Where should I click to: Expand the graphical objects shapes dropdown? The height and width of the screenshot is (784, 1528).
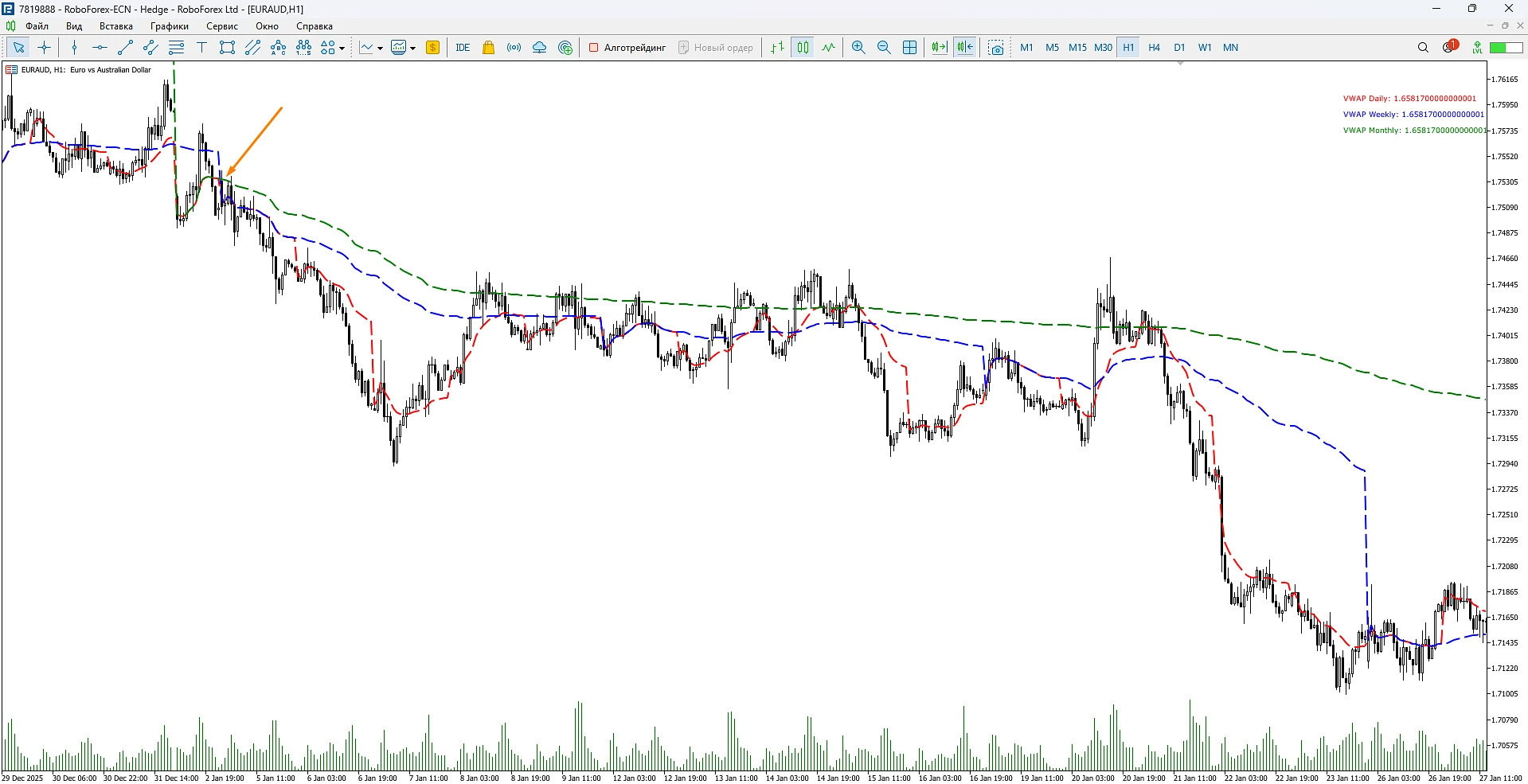(342, 49)
